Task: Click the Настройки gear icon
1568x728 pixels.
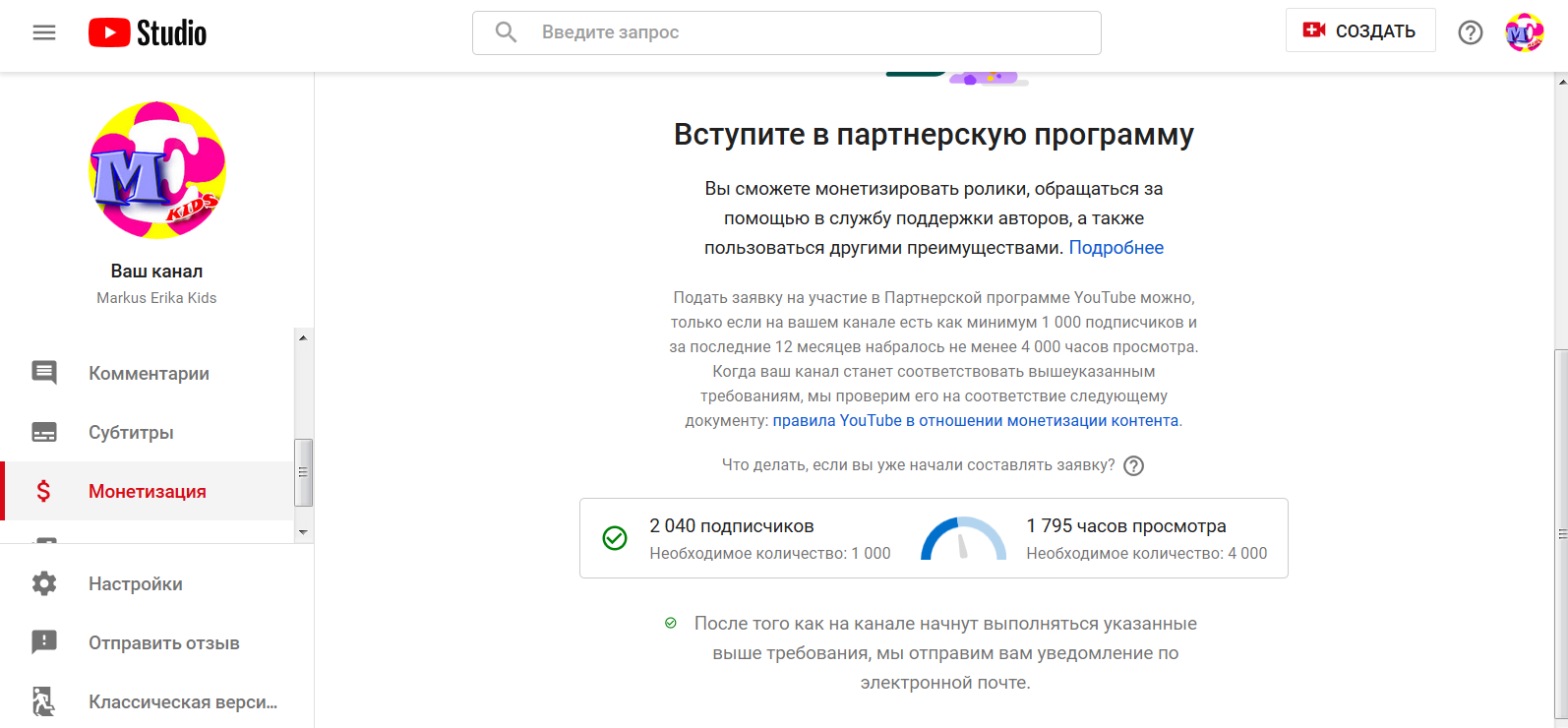Action: [44, 583]
